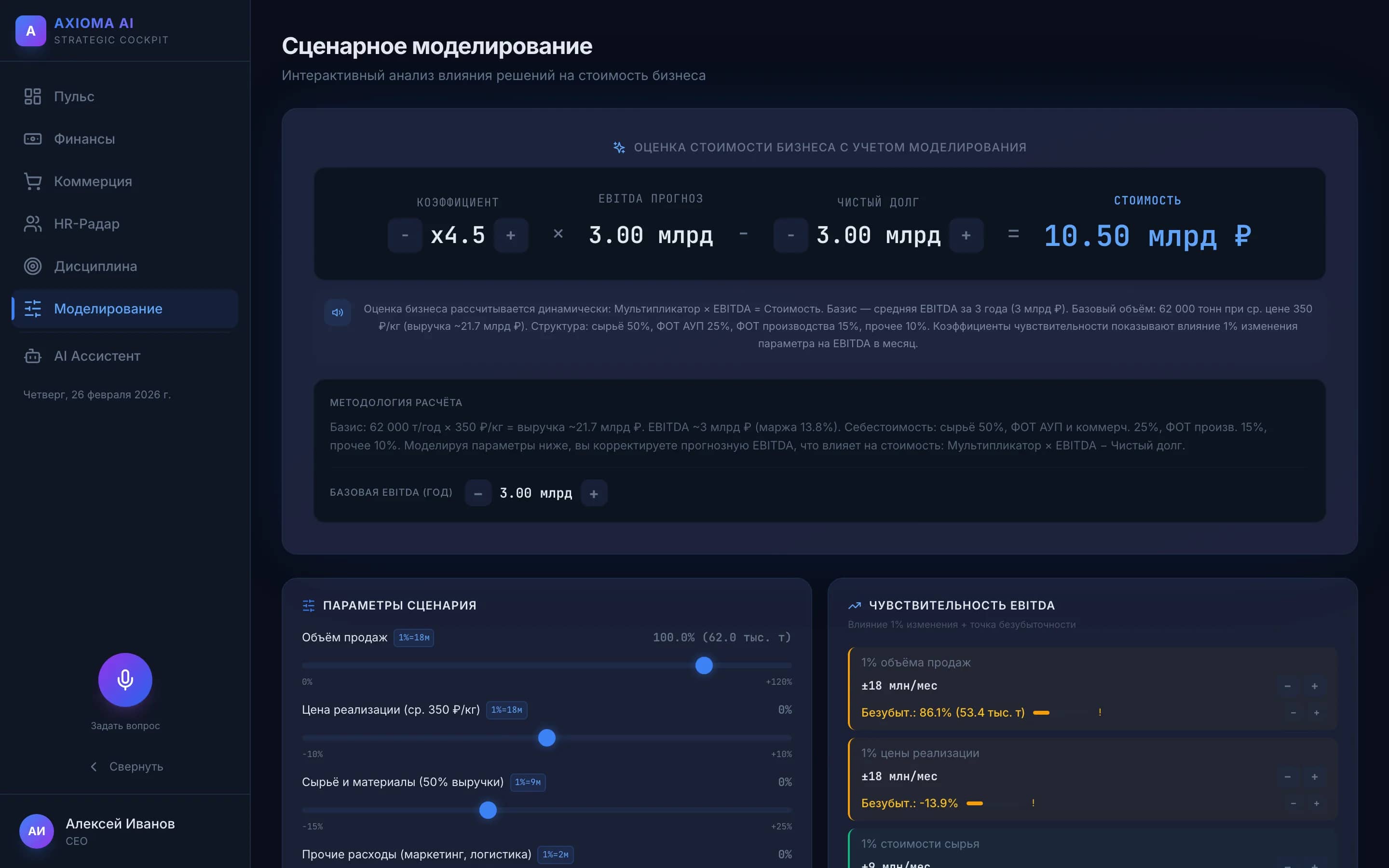Click the sparkle icon beside Оценка стоимости бизнеса
Image resolution: width=1389 pixels, height=868 pixels.
(619, 148)
